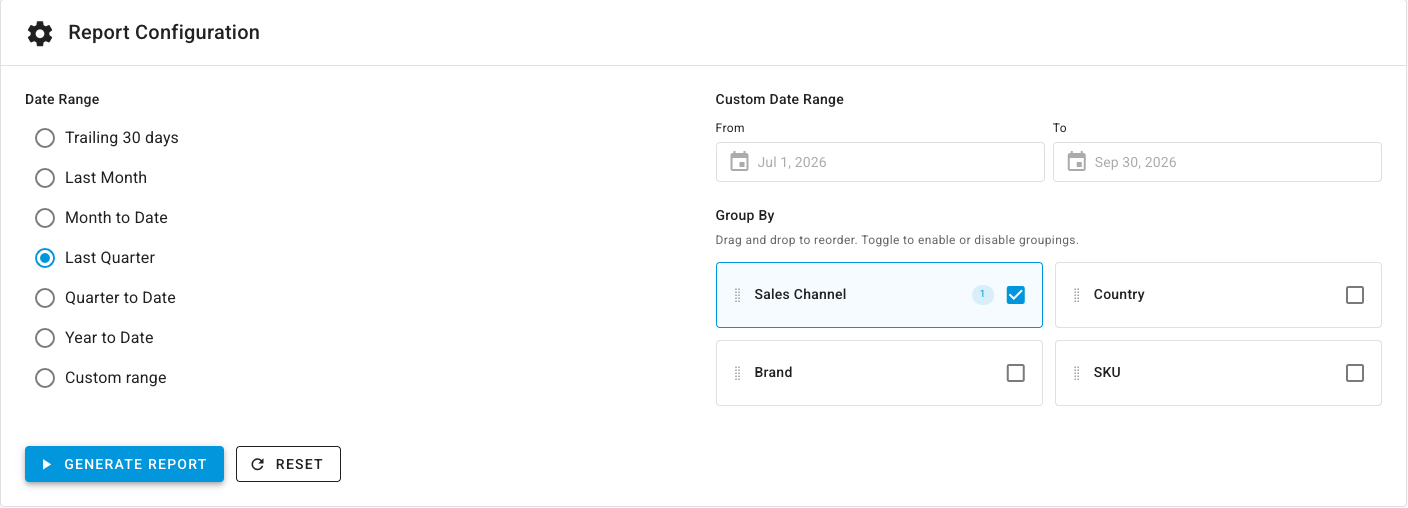This screenshot has width=1408, height=508.
Task: Click the Generate Report button
Action: tap(124, 464)
